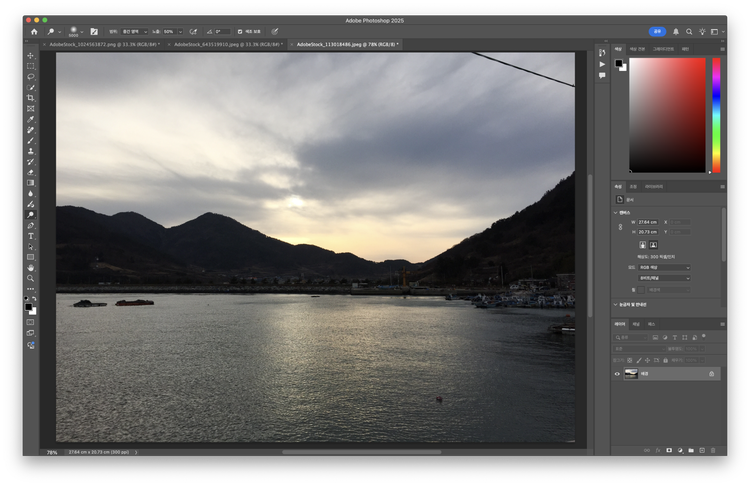Image resolution: width=750 pixels, height=486 pixels.
Task: Click the canvas width input field
Action: tap(649, 221)
